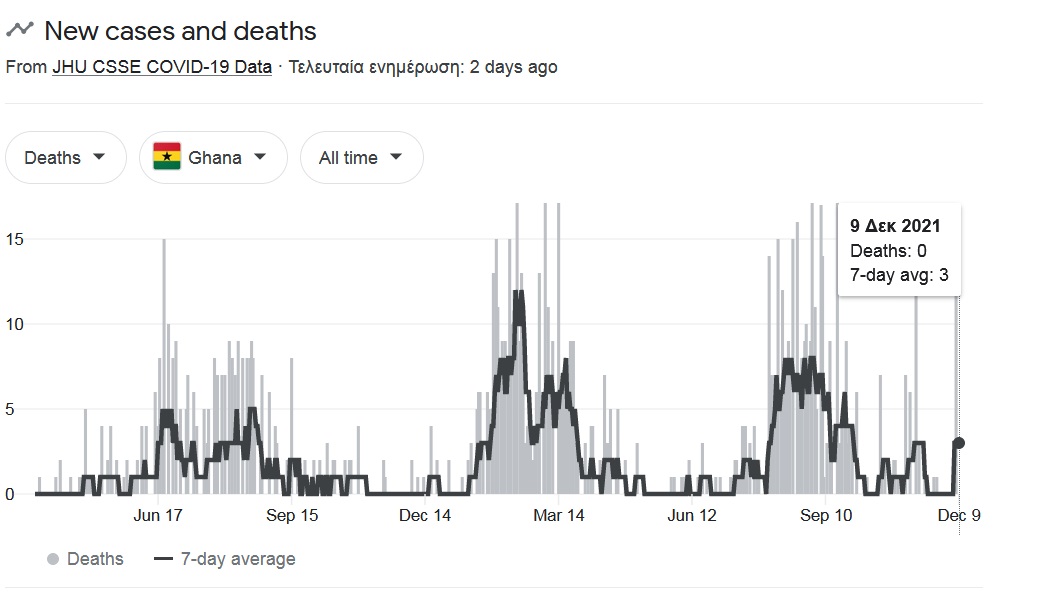1045x598 pixels.
Task: Click the Τελευταία ενημέρωση update text
Action: [422, 67]
